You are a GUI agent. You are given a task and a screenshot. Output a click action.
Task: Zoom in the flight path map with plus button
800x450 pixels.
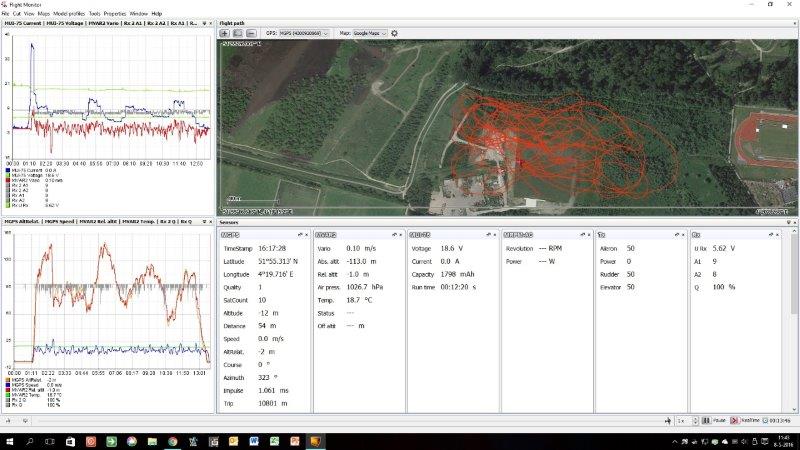(224, 33)
